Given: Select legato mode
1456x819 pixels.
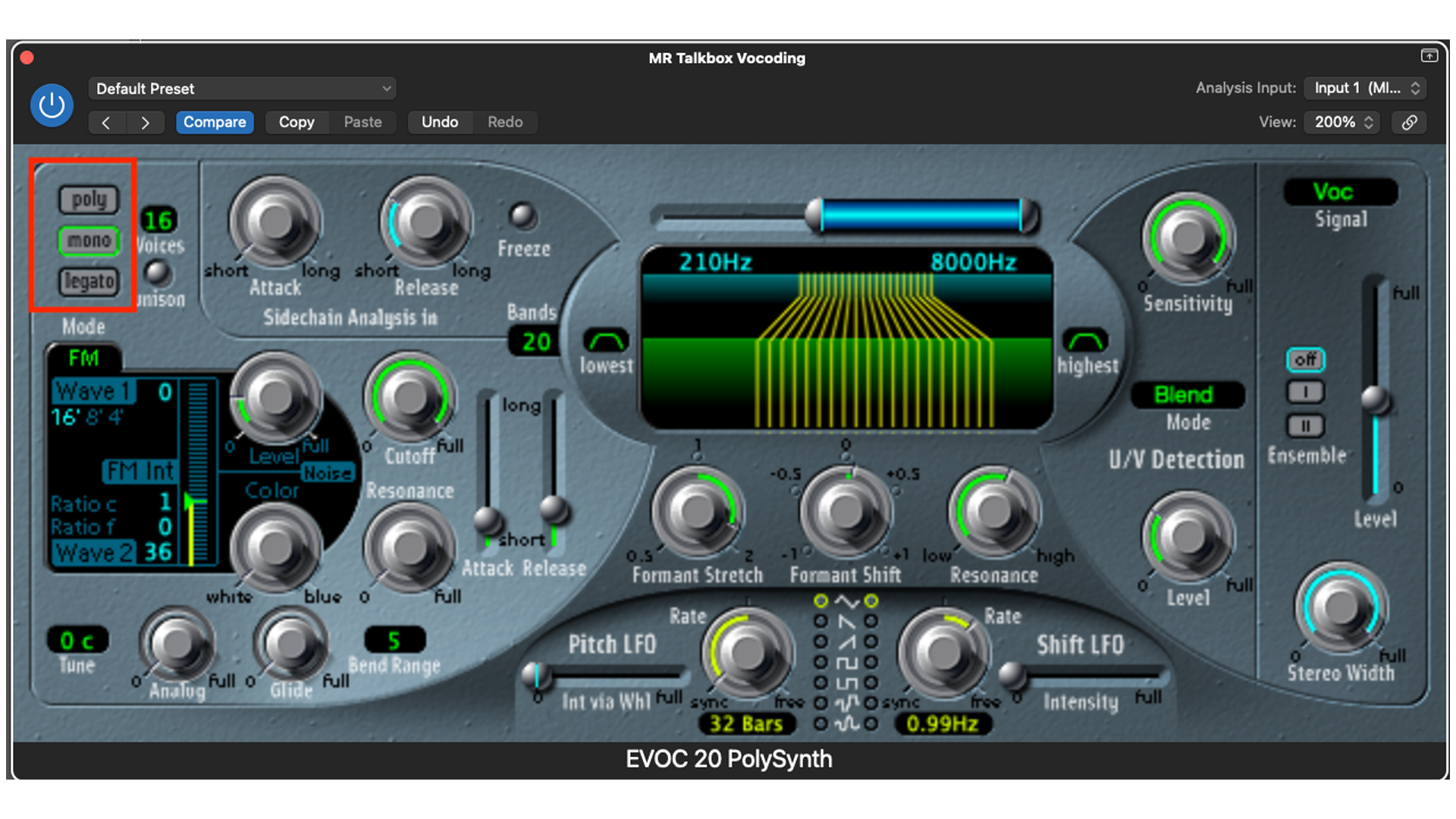Looking at the screenshot, I should pyautogui.click(x=89, y=281).
